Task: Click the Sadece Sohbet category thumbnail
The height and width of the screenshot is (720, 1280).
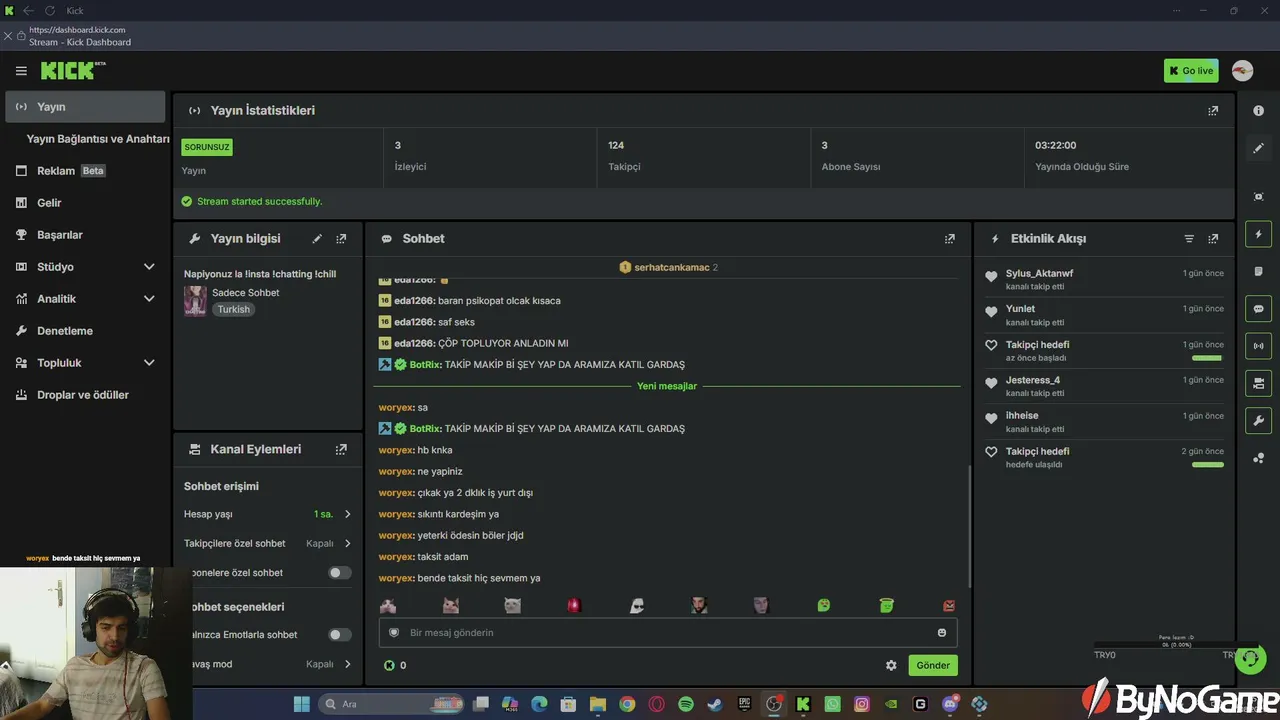Action: click(195, 301)
